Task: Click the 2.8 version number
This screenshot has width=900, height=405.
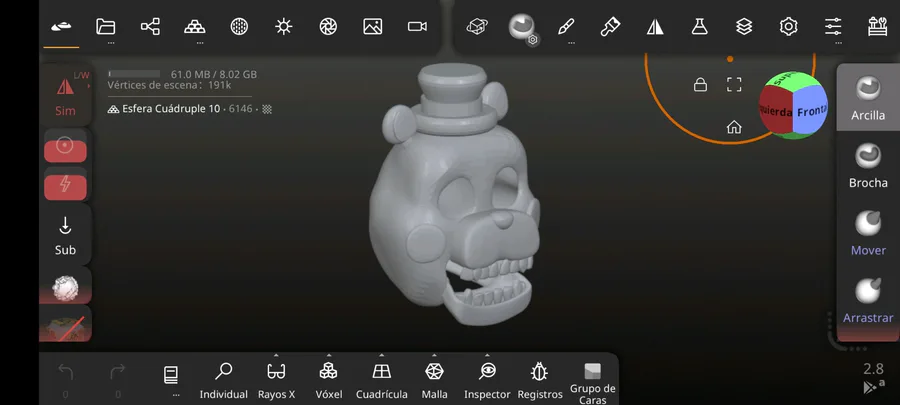Action: (873, 368)
